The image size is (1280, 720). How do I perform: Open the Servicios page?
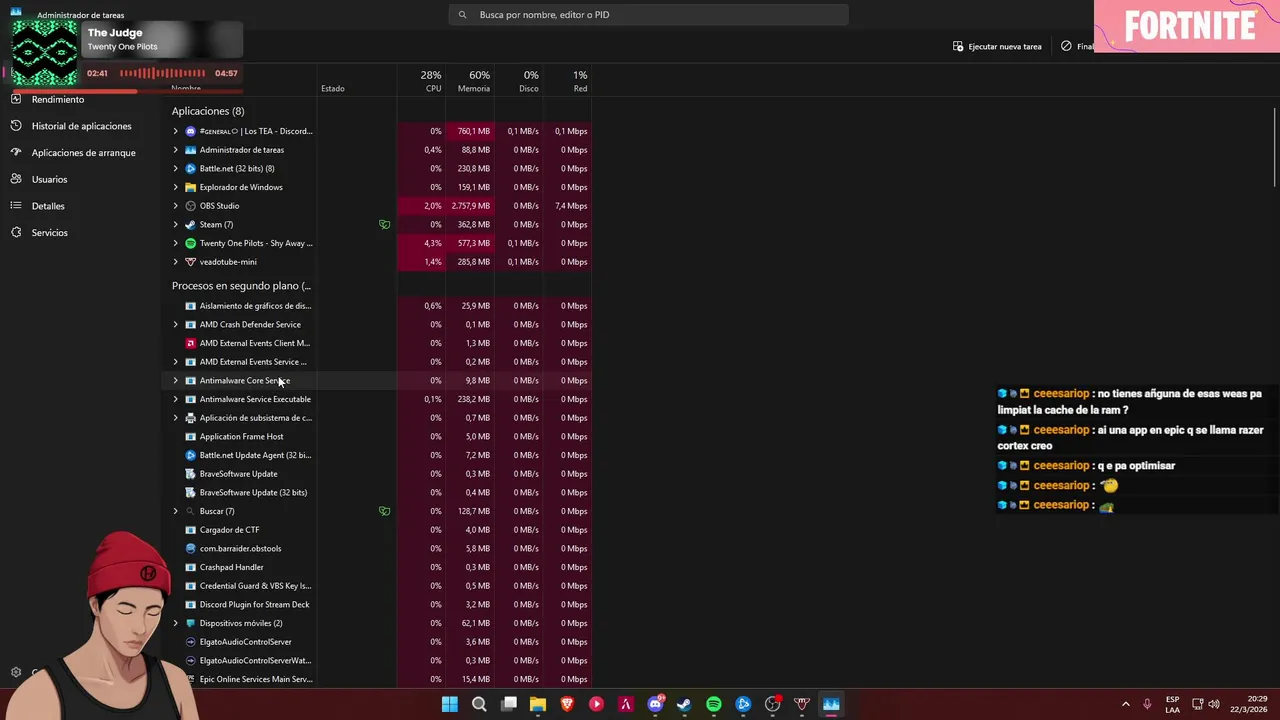(x=49, y=232)
